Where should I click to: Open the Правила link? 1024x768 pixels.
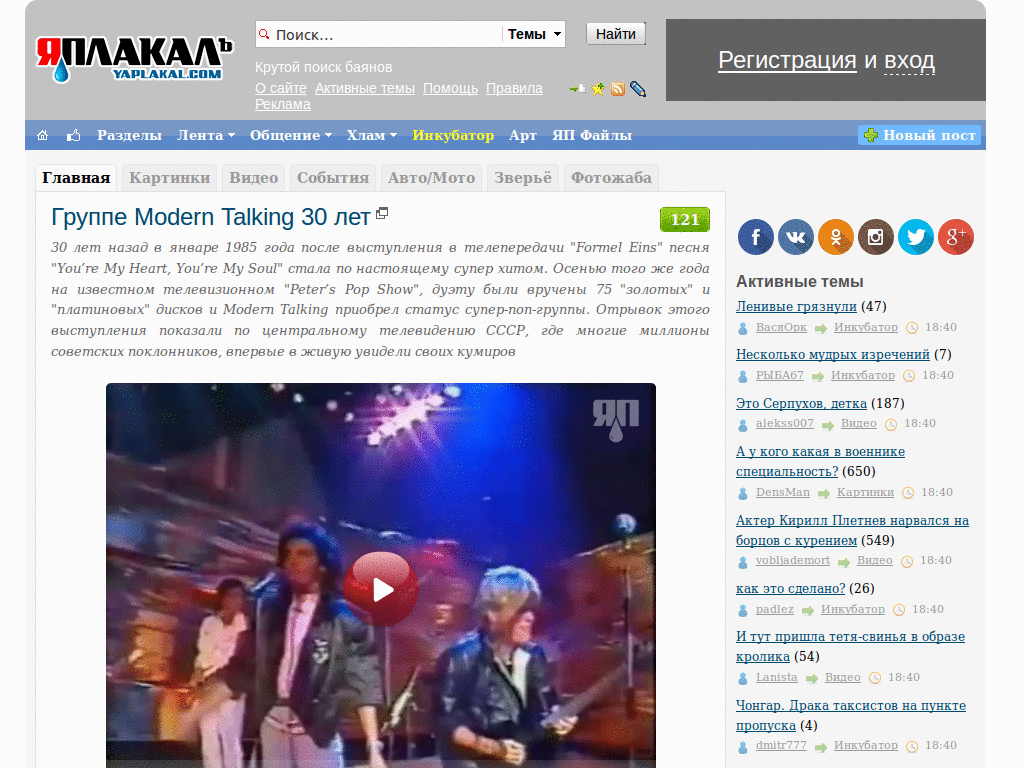click(514, 88)
